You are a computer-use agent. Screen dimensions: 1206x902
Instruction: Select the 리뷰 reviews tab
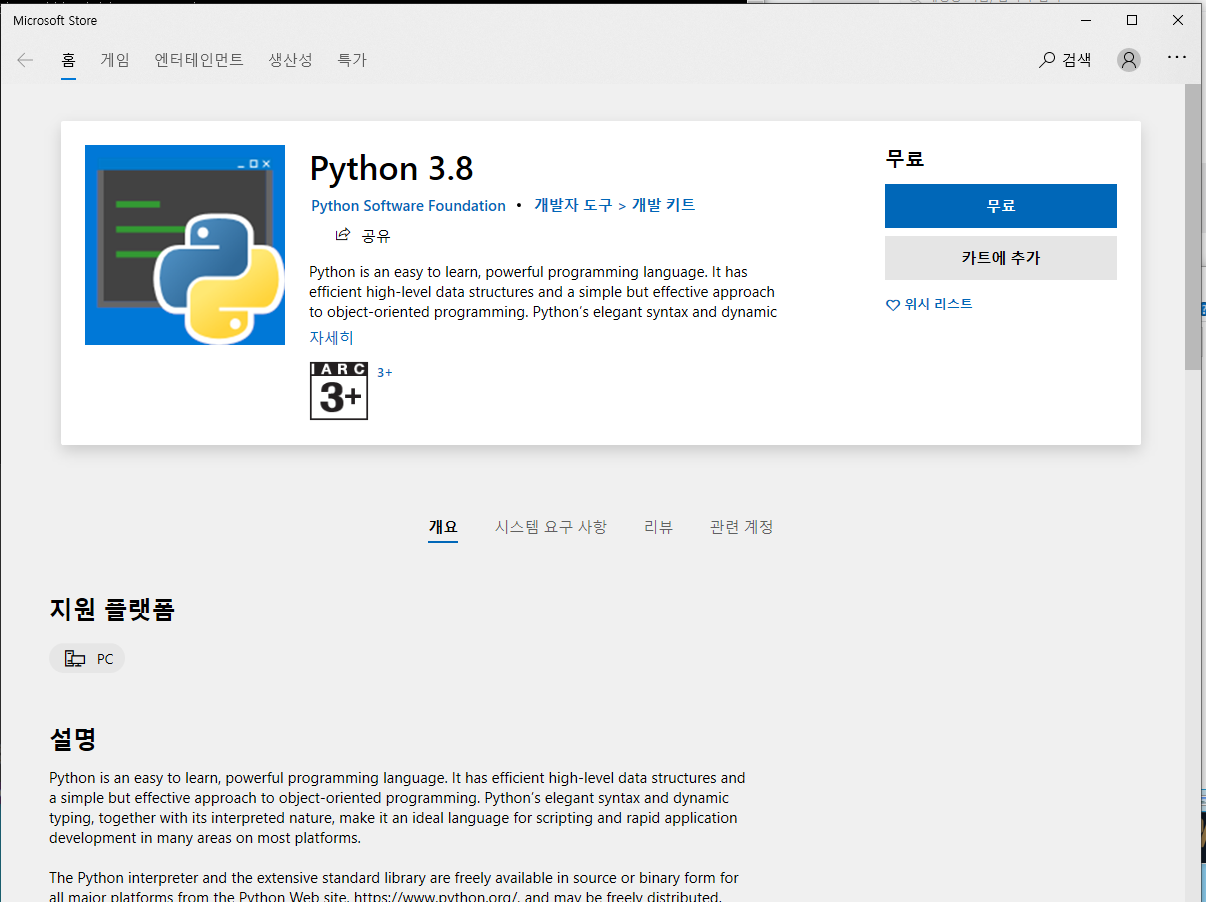[x=658, y=527]
